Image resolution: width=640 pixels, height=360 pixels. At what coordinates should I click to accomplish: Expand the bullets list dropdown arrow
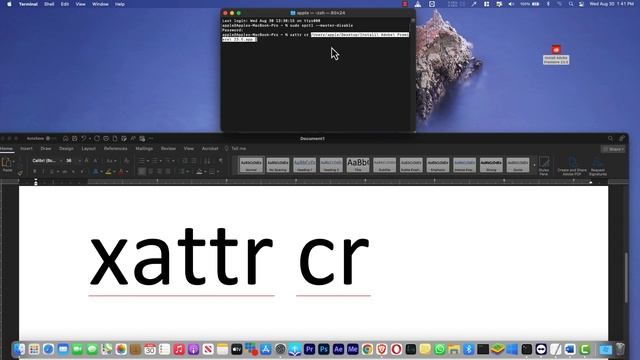tap(147, 161)
